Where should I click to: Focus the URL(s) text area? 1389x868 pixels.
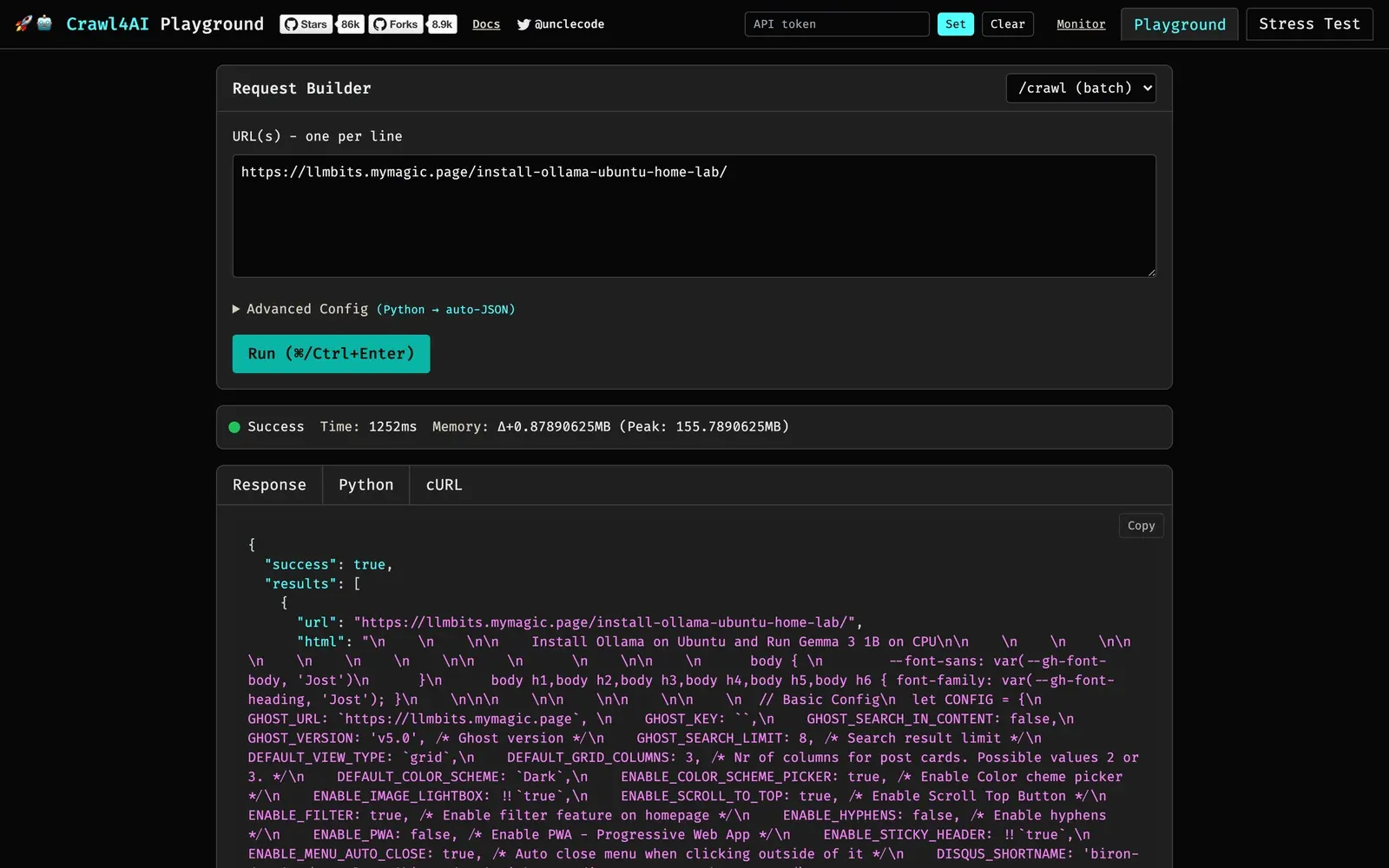click(694, 216)
